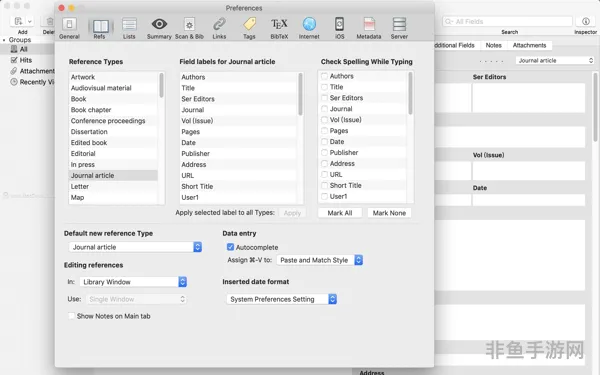600x375 pixels.
Task: Select Ser Editors field label
Action: click(238, 99)
